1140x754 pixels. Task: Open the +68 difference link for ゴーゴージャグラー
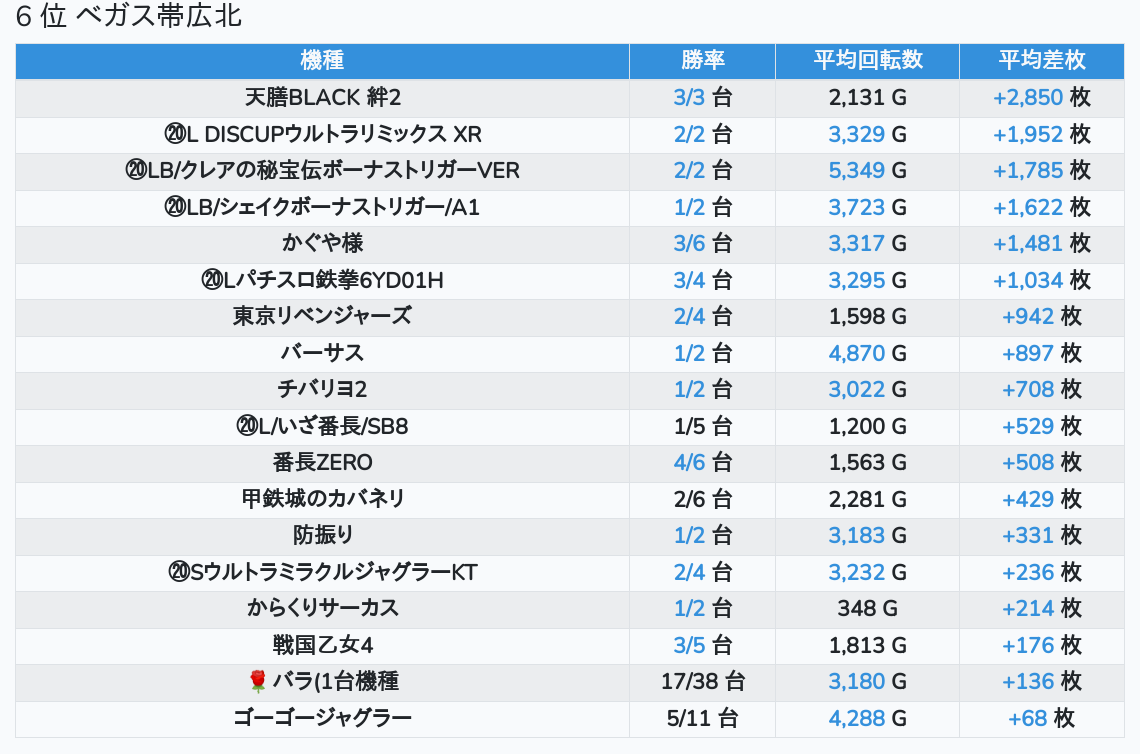(x=1027, y=718)
